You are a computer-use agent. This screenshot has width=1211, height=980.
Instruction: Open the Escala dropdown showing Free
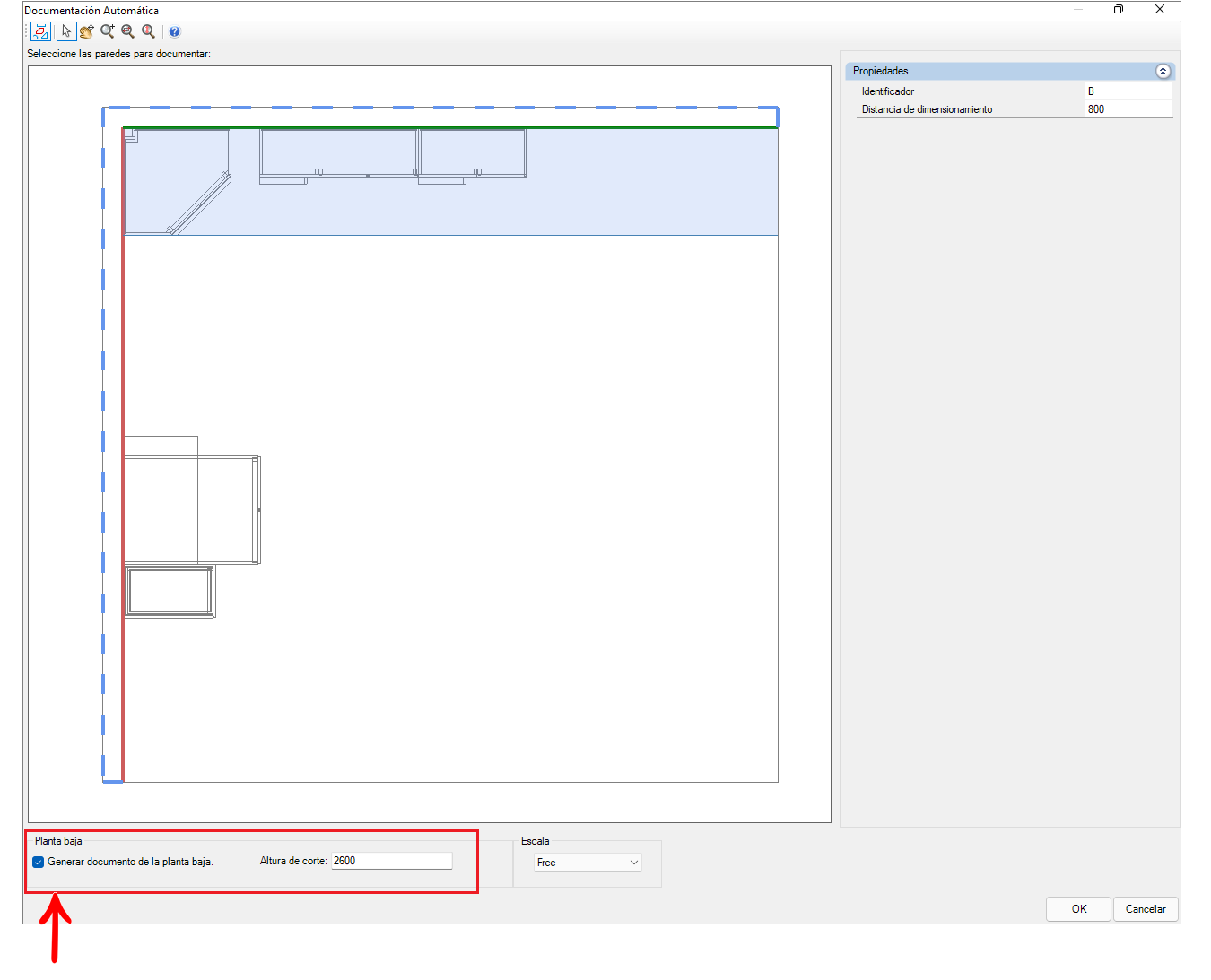[x=588, y=862]
